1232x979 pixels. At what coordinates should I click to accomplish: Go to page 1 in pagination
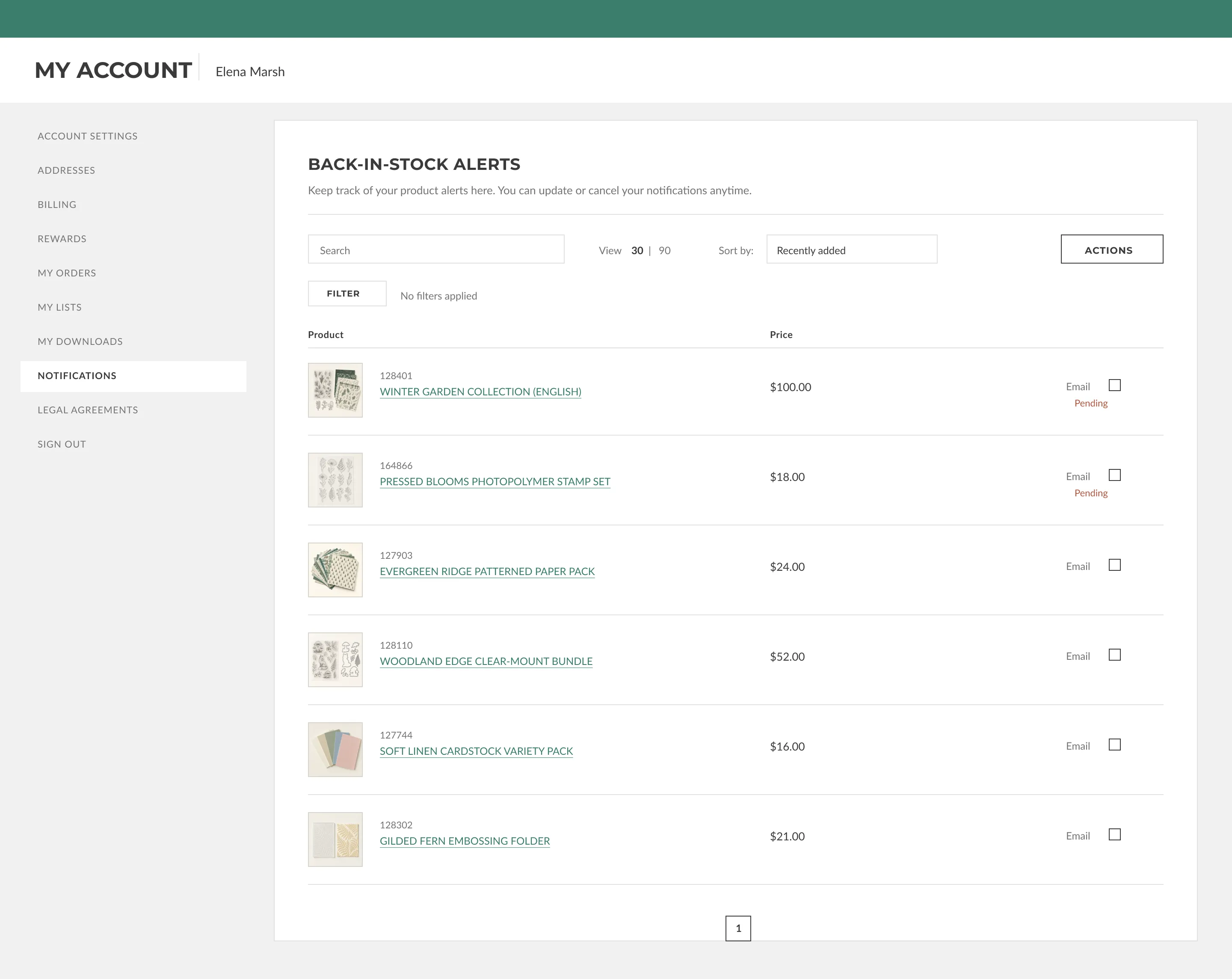(x=738, y=928)
